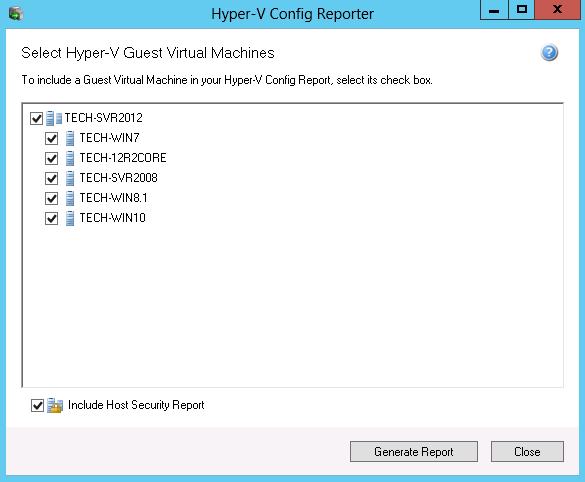
Task: Uncheck the TECH-WIN7 checkbox
Action: (x=51, y=138)
